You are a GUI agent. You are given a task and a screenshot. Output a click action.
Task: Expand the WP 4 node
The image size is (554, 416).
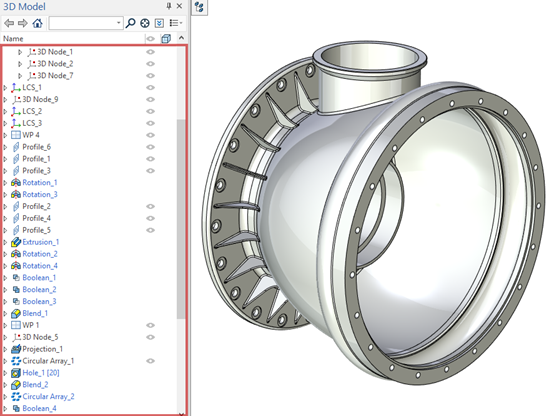tap(5, 135)
